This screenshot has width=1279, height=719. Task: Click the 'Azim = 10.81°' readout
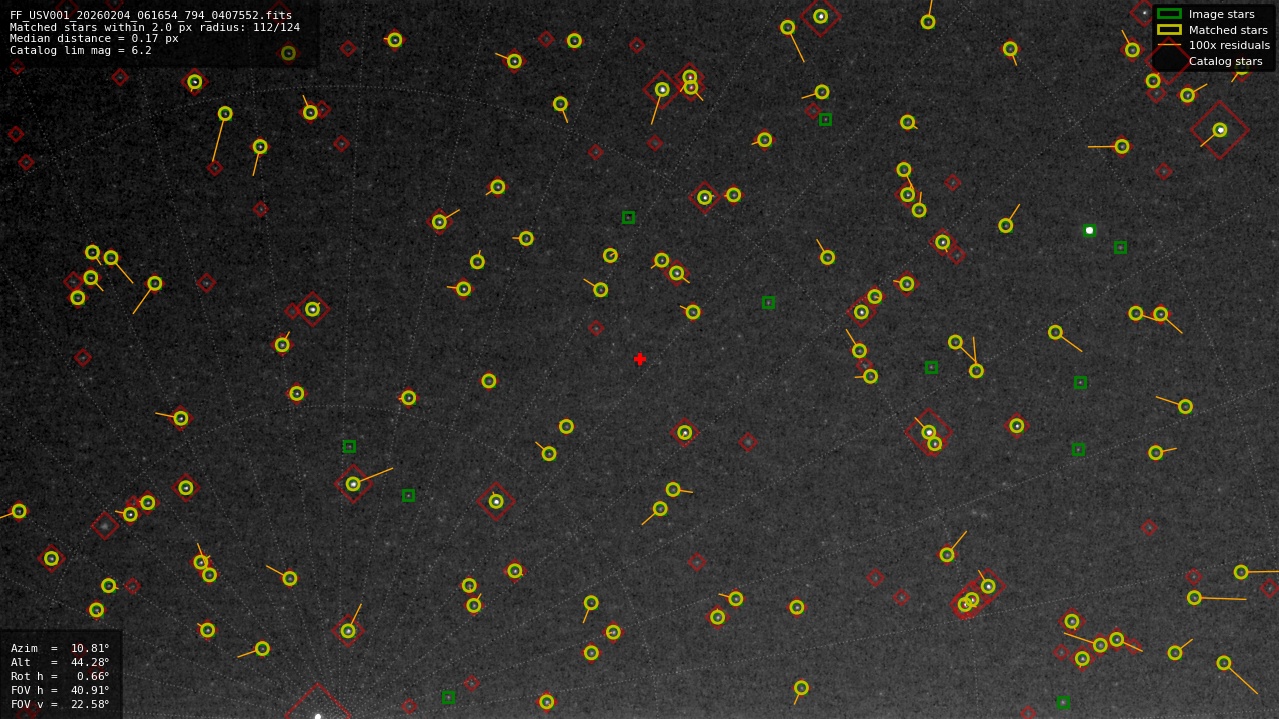60,648
